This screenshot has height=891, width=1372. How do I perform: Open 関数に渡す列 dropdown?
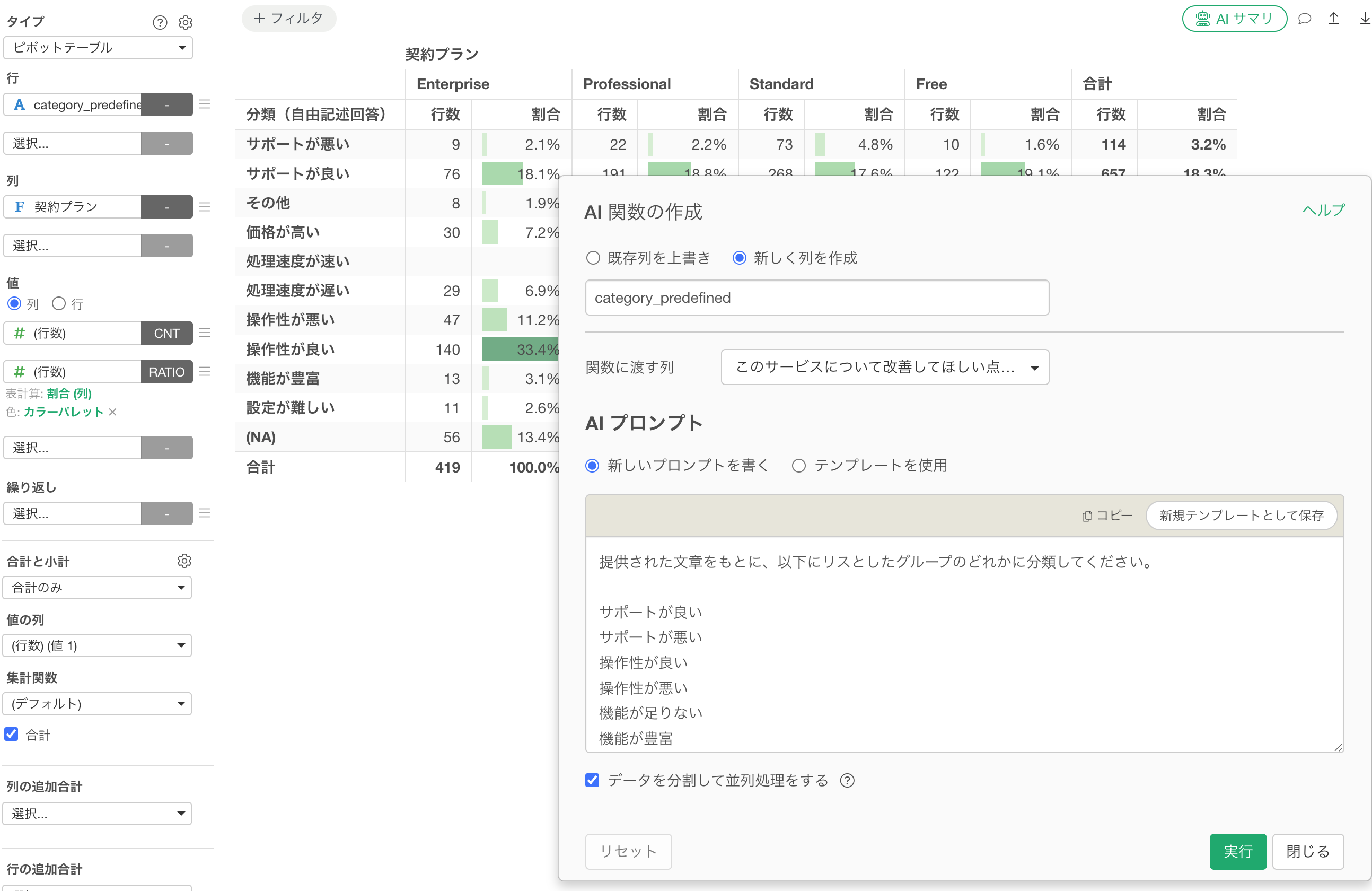point(885,367)
